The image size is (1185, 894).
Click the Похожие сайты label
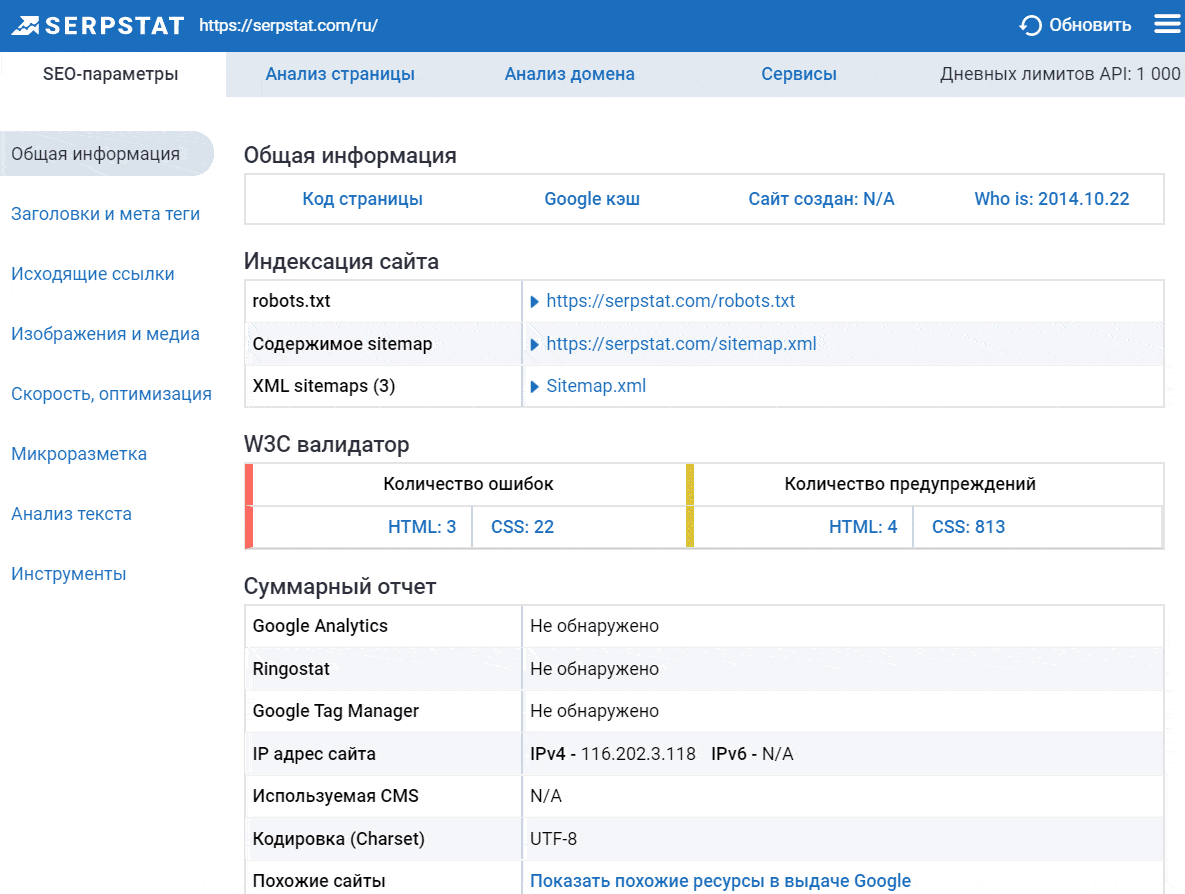319,880
